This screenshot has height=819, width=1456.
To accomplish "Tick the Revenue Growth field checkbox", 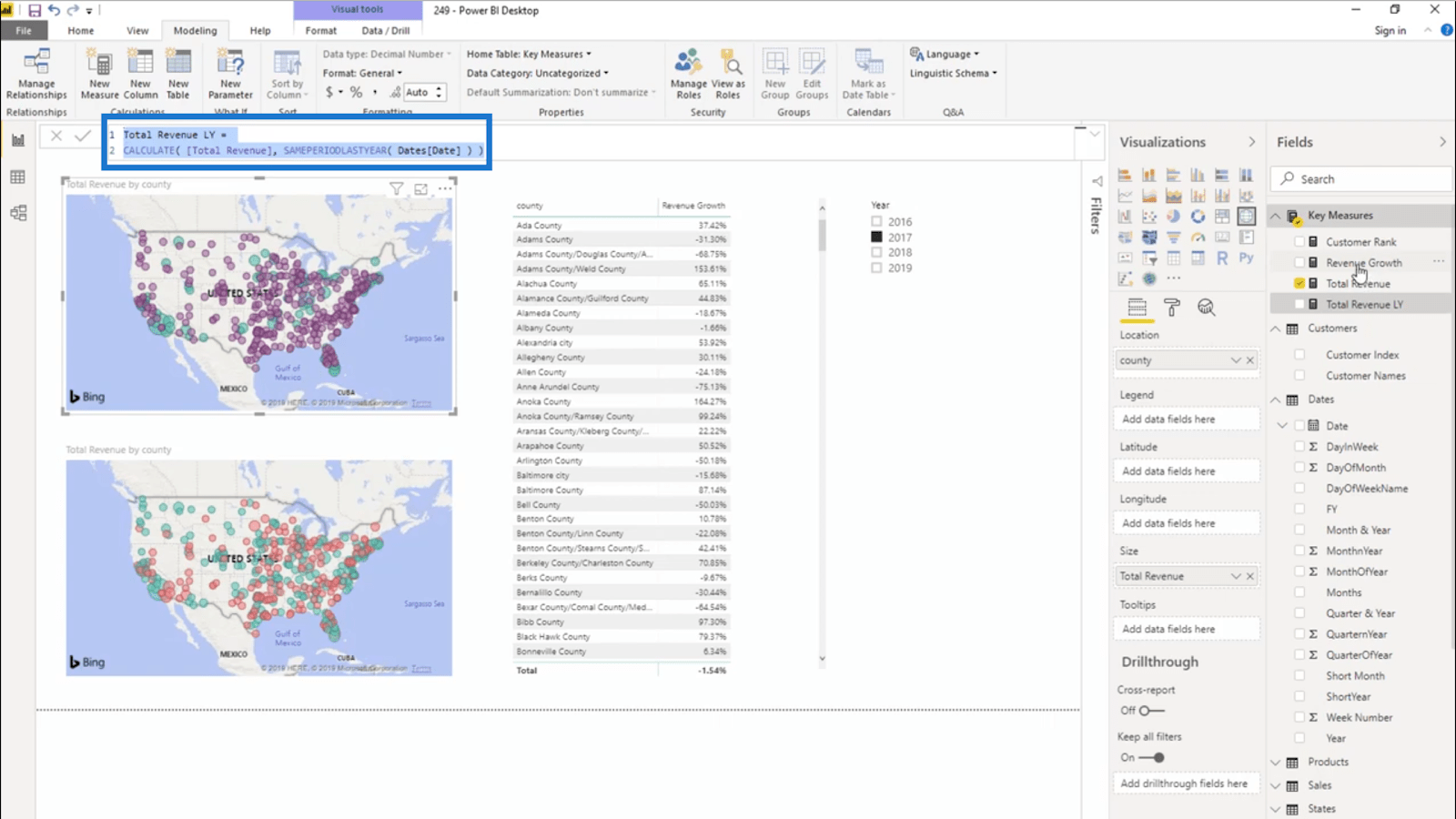I will 1299,263.
